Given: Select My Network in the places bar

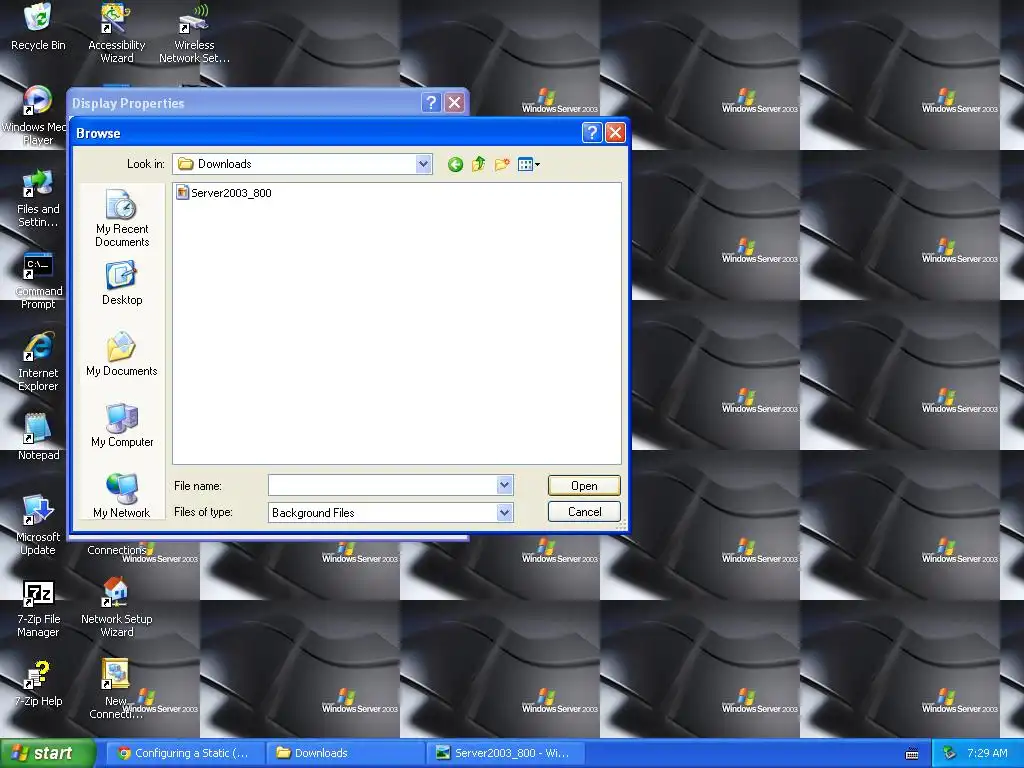Looking at the screenshot, I should click(x=121, y=496).
